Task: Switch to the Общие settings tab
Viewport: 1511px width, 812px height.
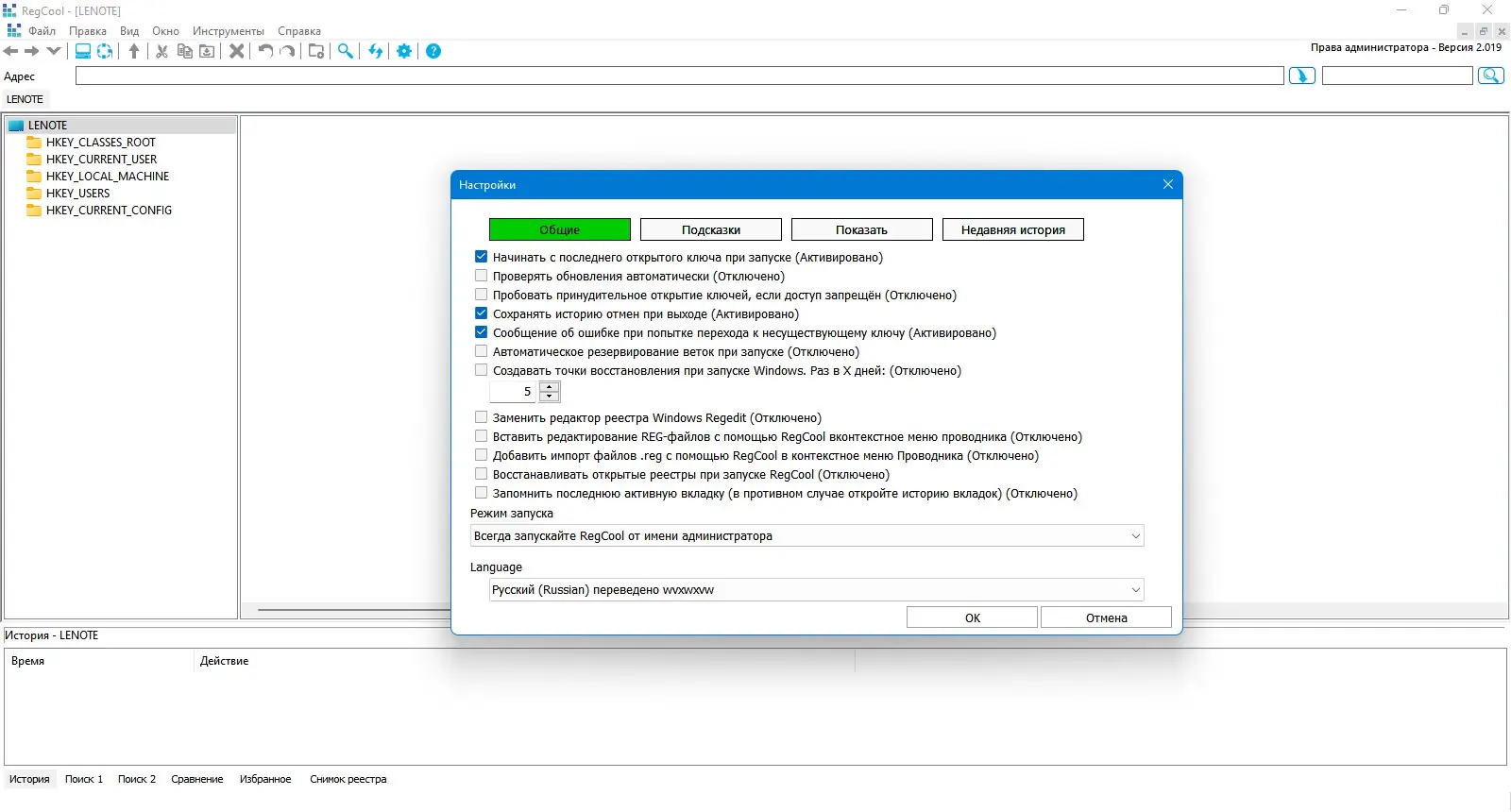Action: [560, 229]
